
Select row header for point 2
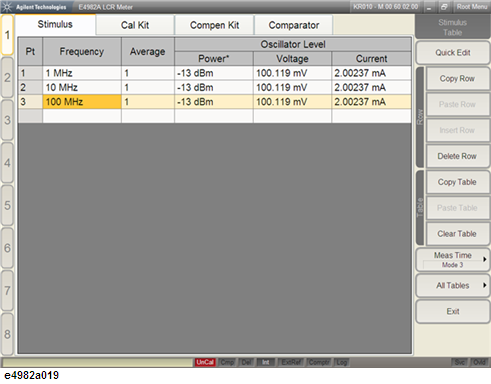pos(30,87)
